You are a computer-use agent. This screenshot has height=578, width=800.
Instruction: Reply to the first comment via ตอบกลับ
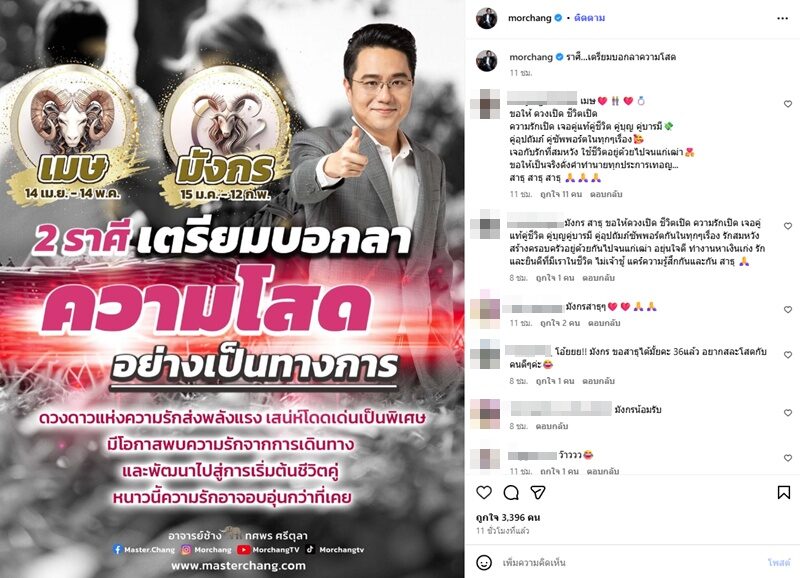606,194
